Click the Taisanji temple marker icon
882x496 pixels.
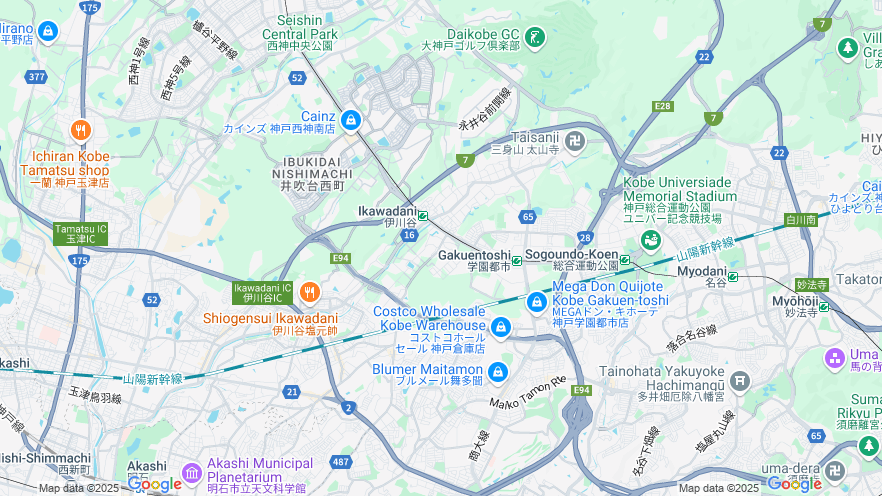pos(575,141)
